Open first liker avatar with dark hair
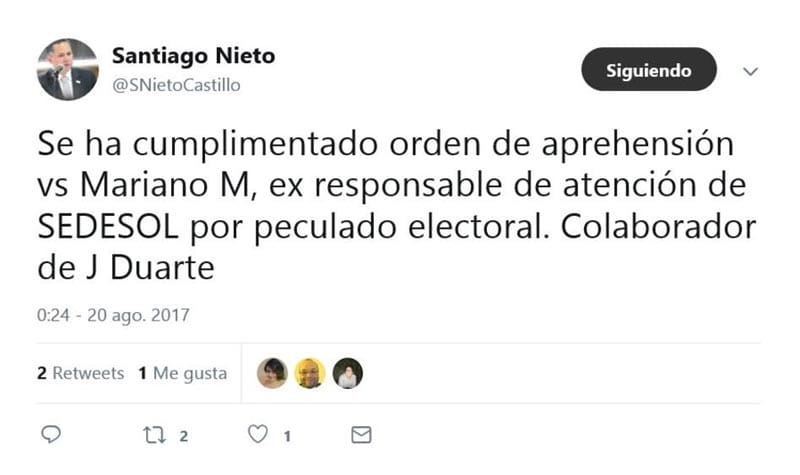Viewport: 800px width, 475px height. pos(272,373)
